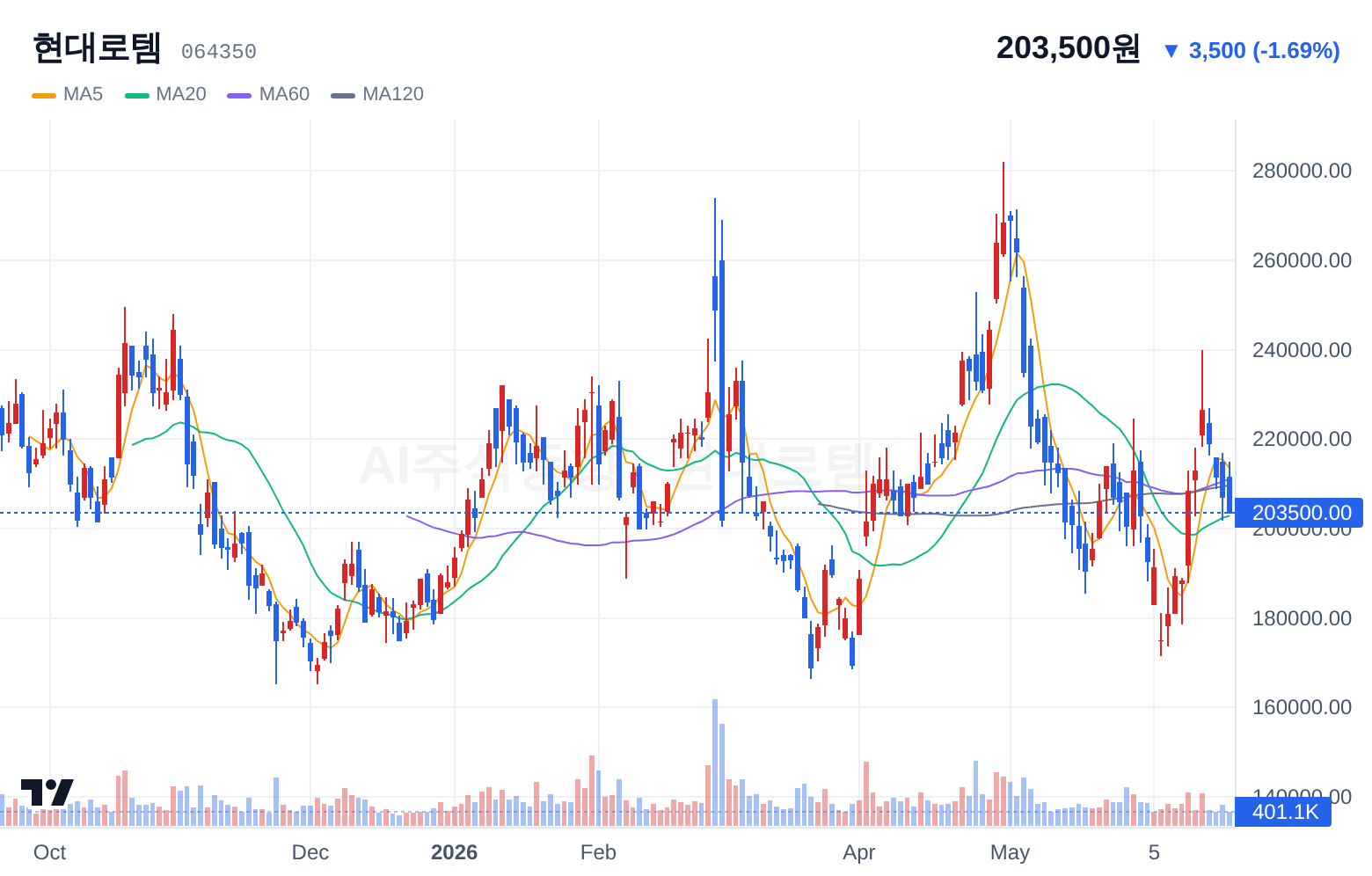Click the Dec date axis label
The image size is (1372, 876).
coord(310,852)
